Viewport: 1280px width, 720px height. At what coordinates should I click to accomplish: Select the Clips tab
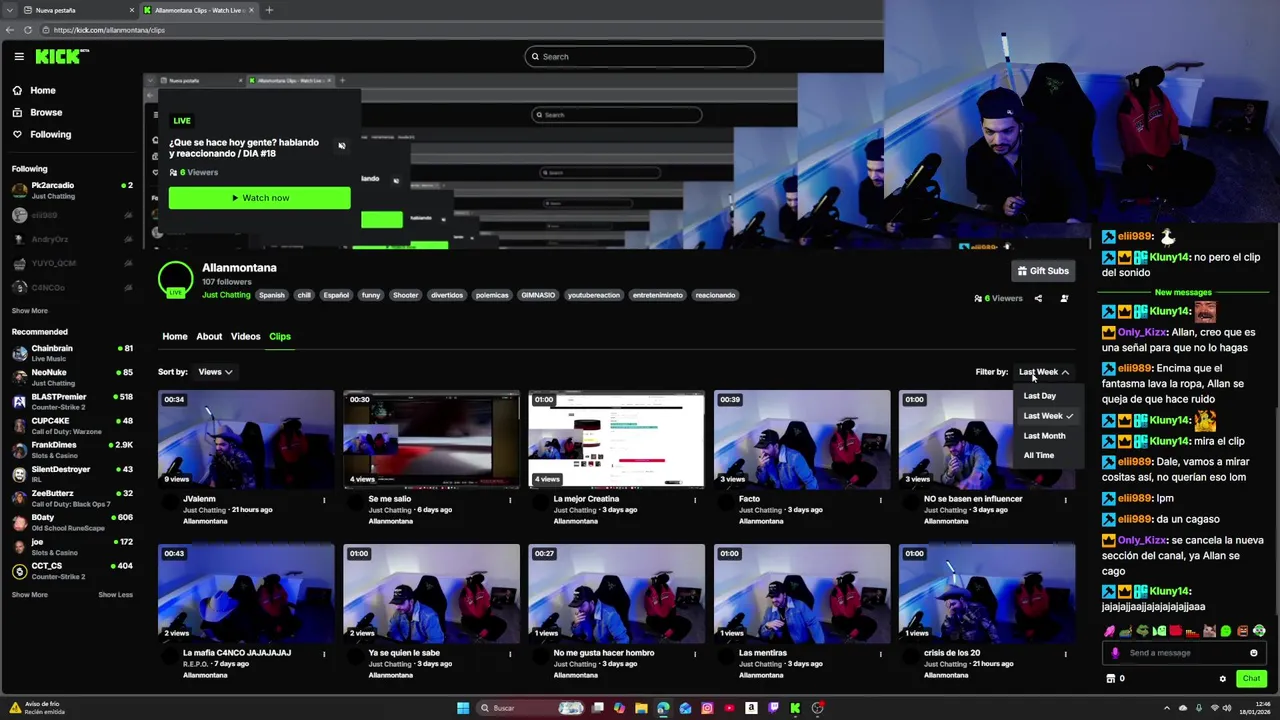pos(280,337)
